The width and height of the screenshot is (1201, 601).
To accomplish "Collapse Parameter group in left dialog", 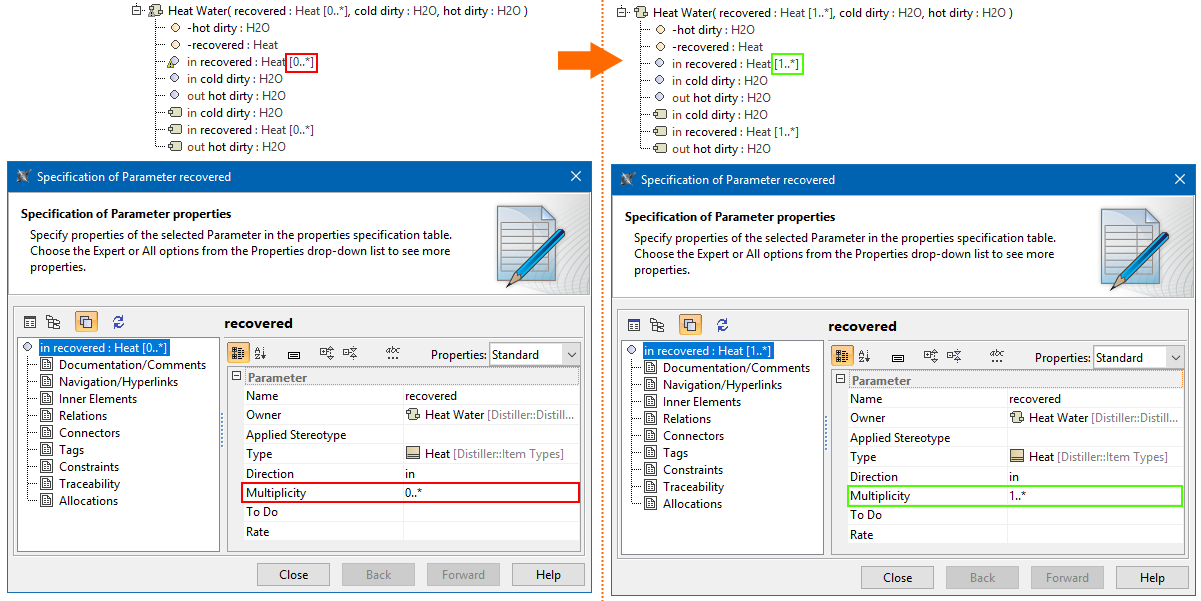I will [x=237, y=377].
